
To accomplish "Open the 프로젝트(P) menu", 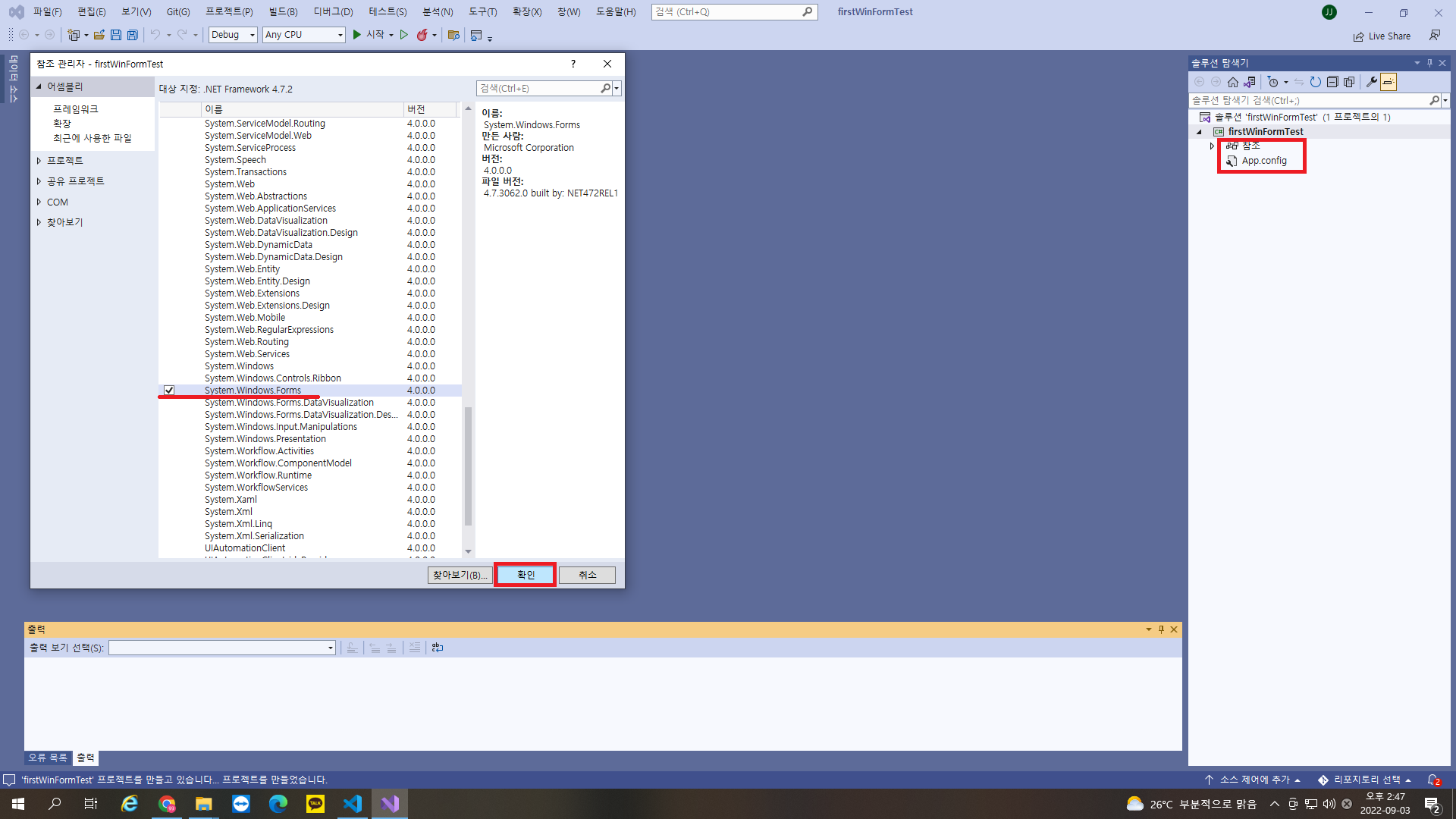I will point(229,12).
